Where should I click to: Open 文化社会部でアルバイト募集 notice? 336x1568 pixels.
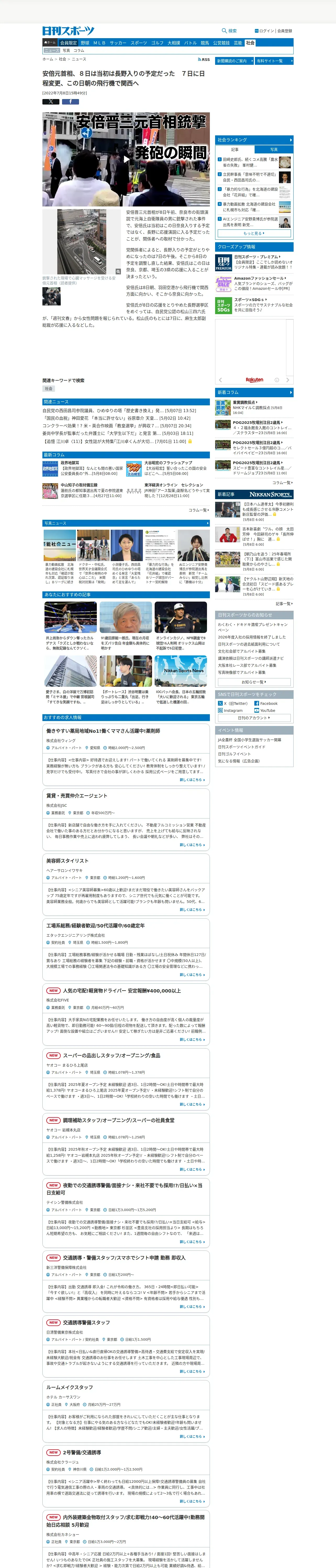click(242, 651)
